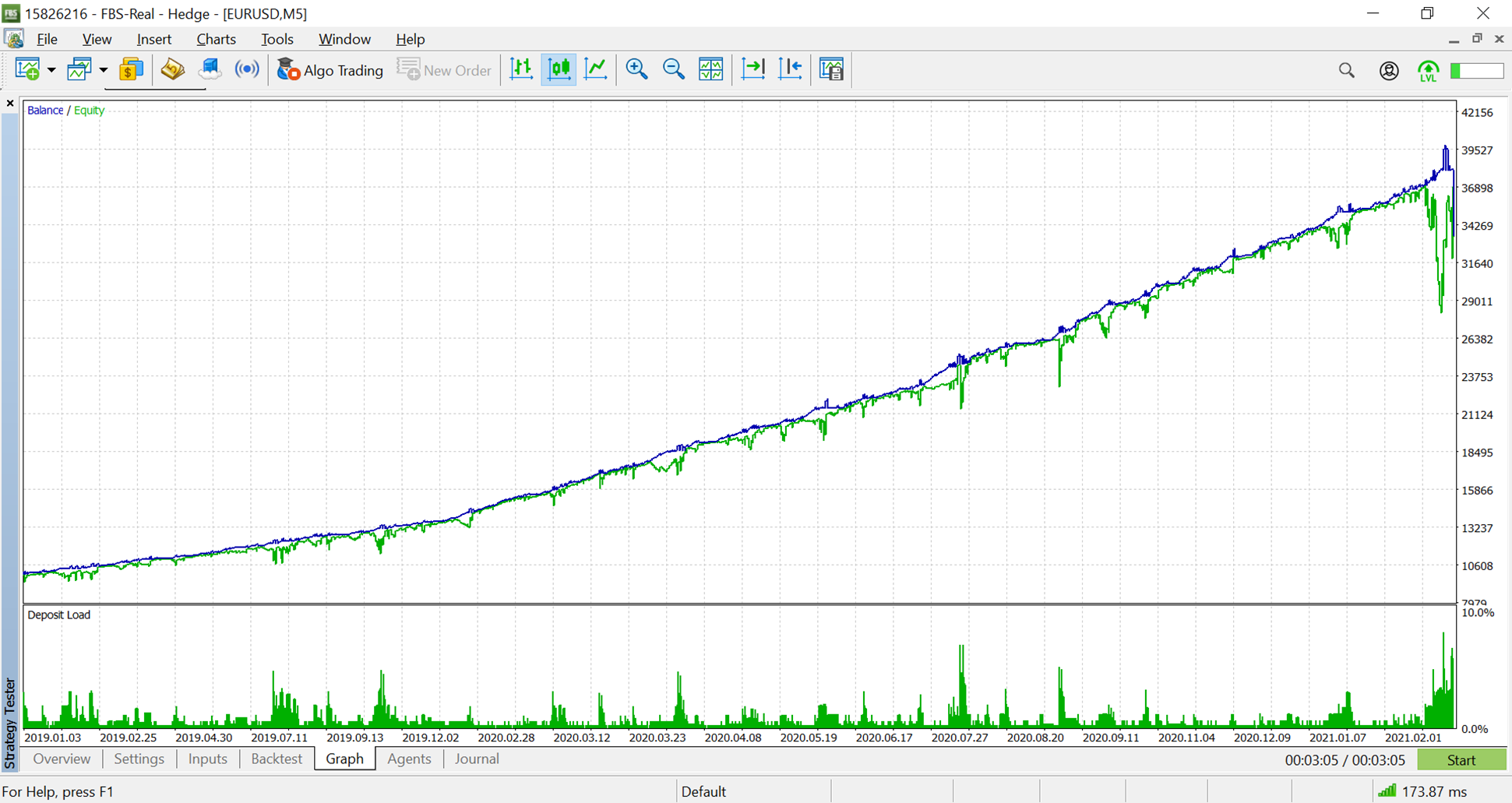The width and height of the screenshot is (1512, 803).
Task: Zoom out the chart
Action: tap(674, 69)
